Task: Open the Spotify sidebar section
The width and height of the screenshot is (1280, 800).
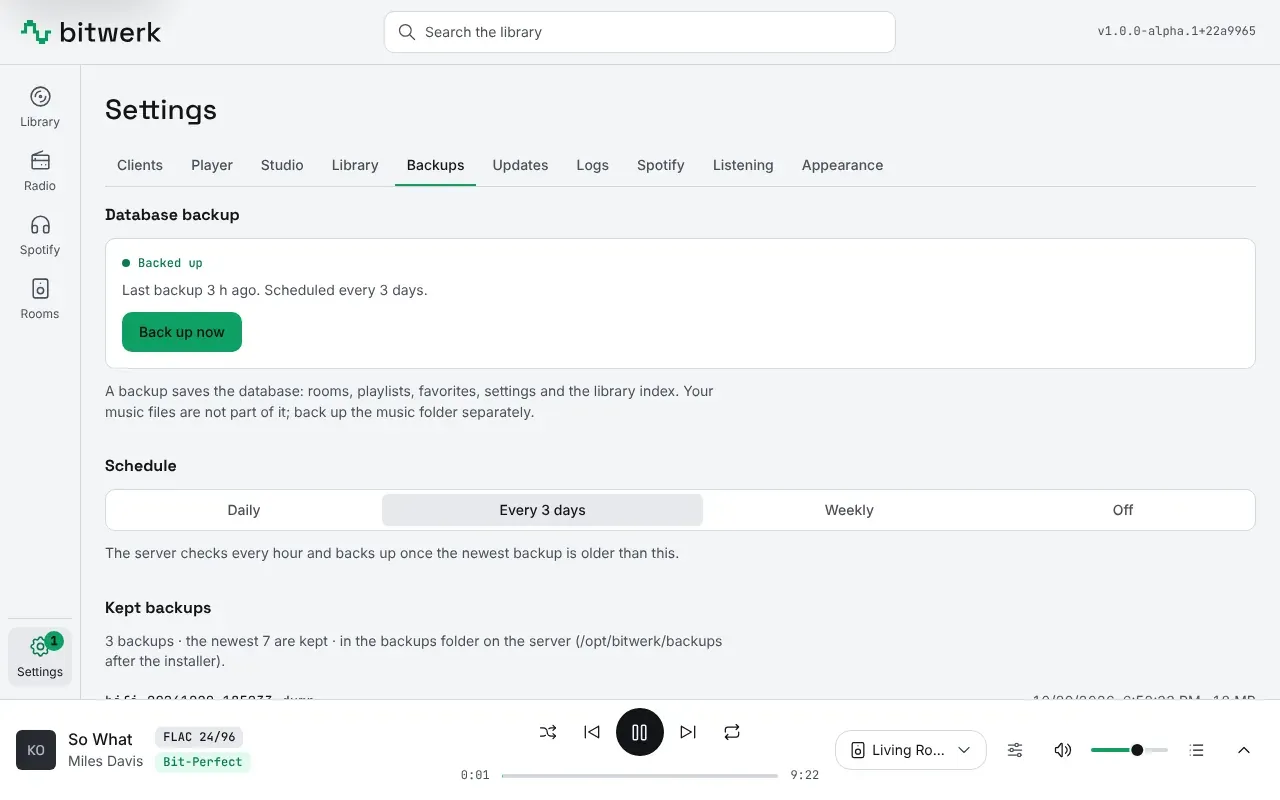Action: [x=40, y=235]
